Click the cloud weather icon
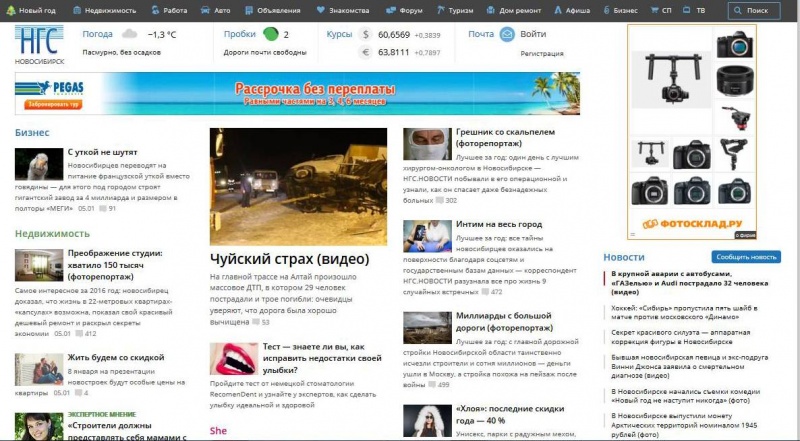800x441 pixels. click(x=130, y=34)
